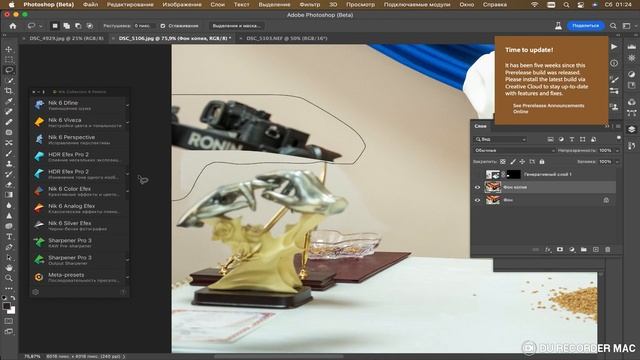Toggle visibility of the Фон копия layer

click(477, 187)
